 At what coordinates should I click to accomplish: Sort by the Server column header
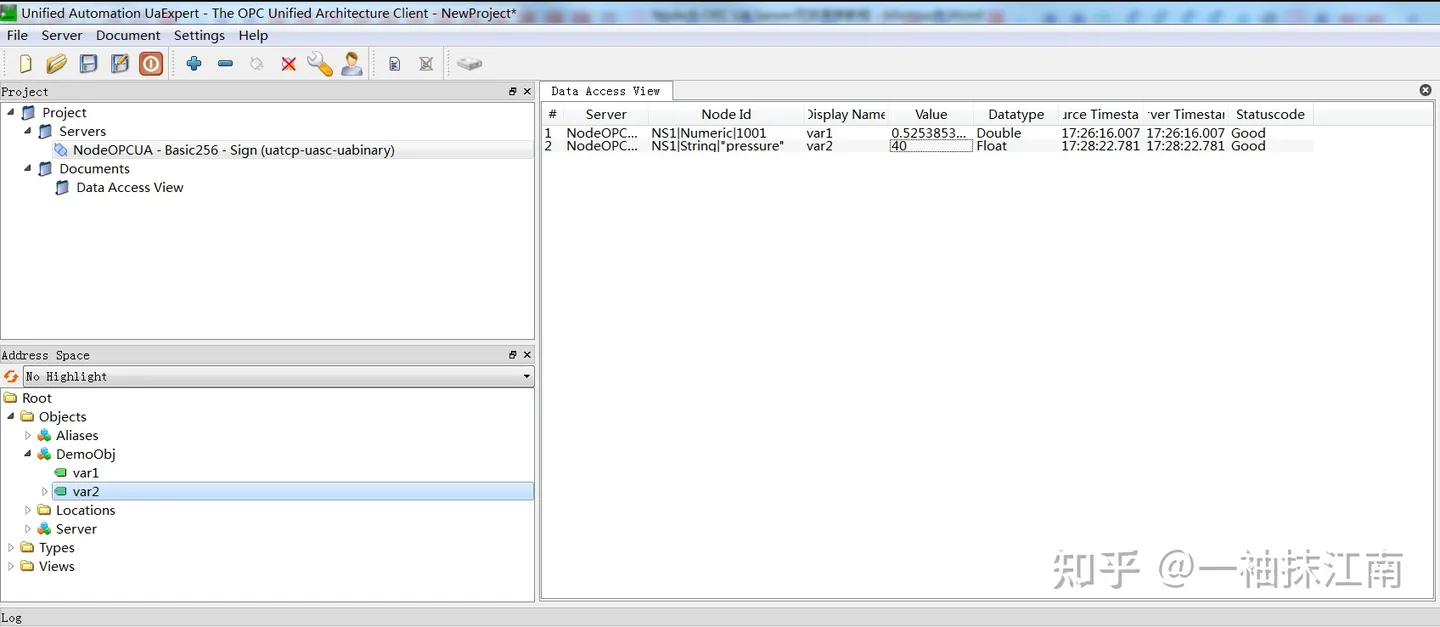click(x=606, y=114)
